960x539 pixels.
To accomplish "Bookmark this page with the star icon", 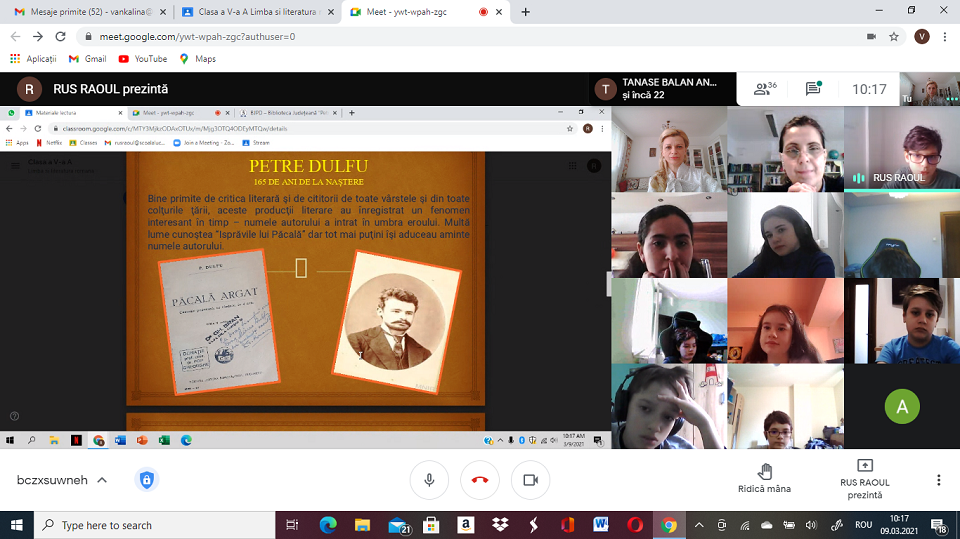I will point(893,36).
